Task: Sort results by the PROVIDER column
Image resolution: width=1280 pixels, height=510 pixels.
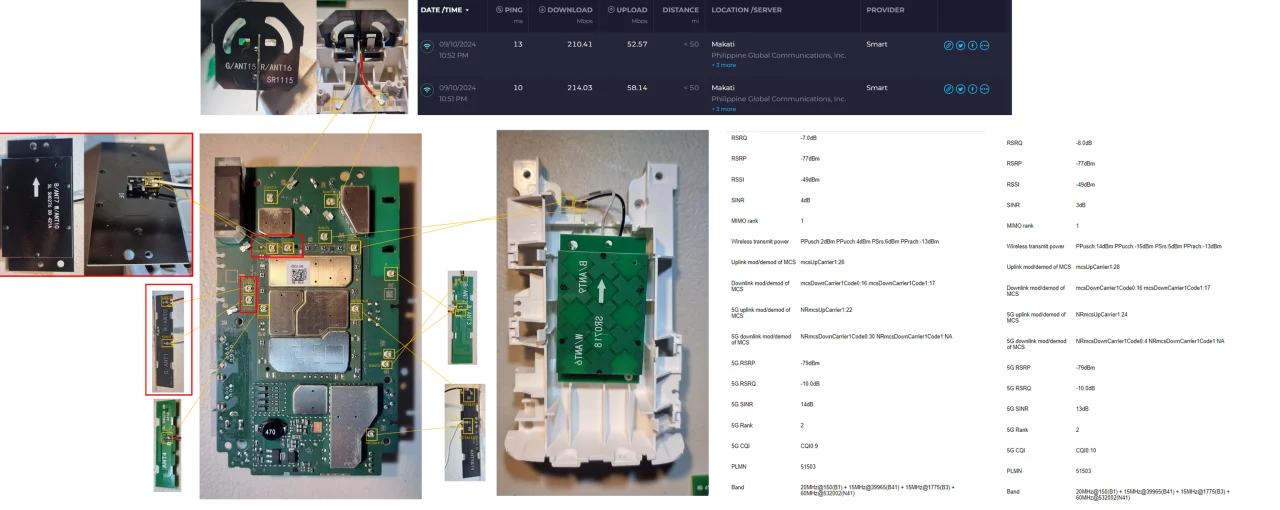Action: [885, 10]
